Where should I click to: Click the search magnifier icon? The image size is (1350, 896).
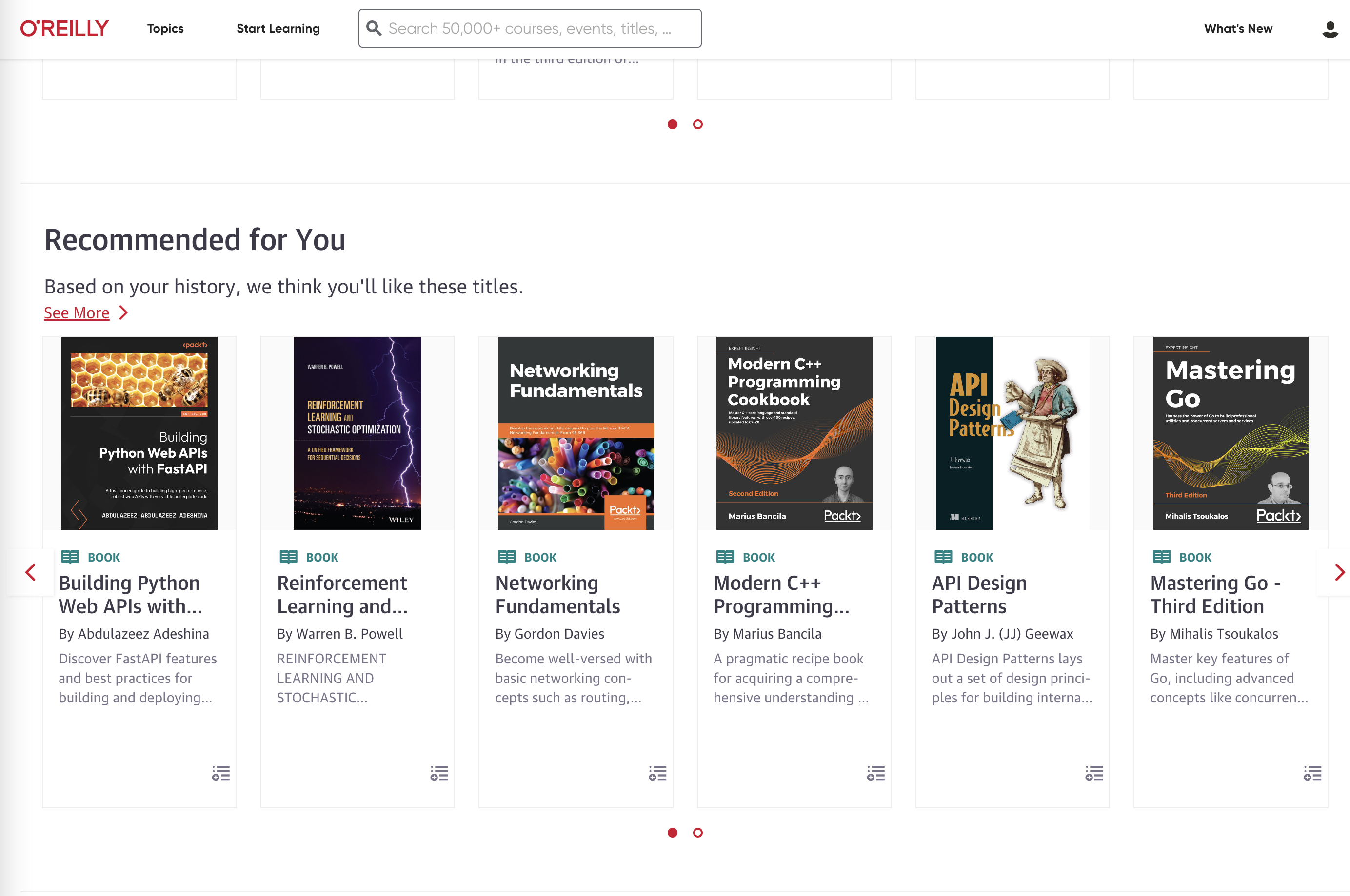(x=374, y=28)
